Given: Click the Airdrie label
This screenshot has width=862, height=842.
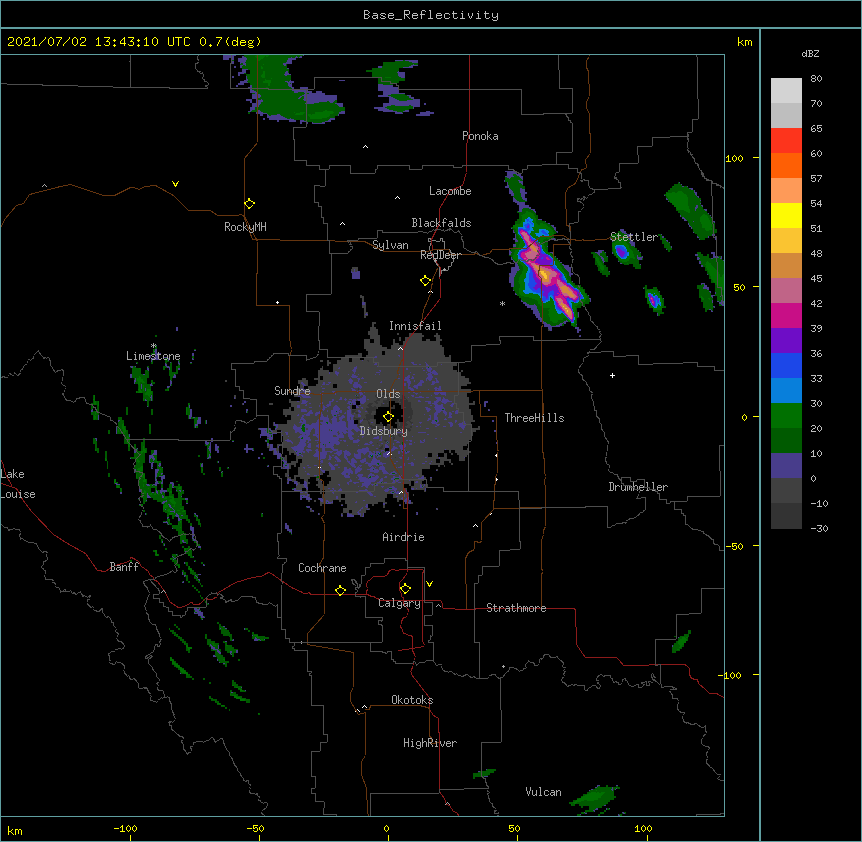Looking at the screenshot, I should click(404, 537).
